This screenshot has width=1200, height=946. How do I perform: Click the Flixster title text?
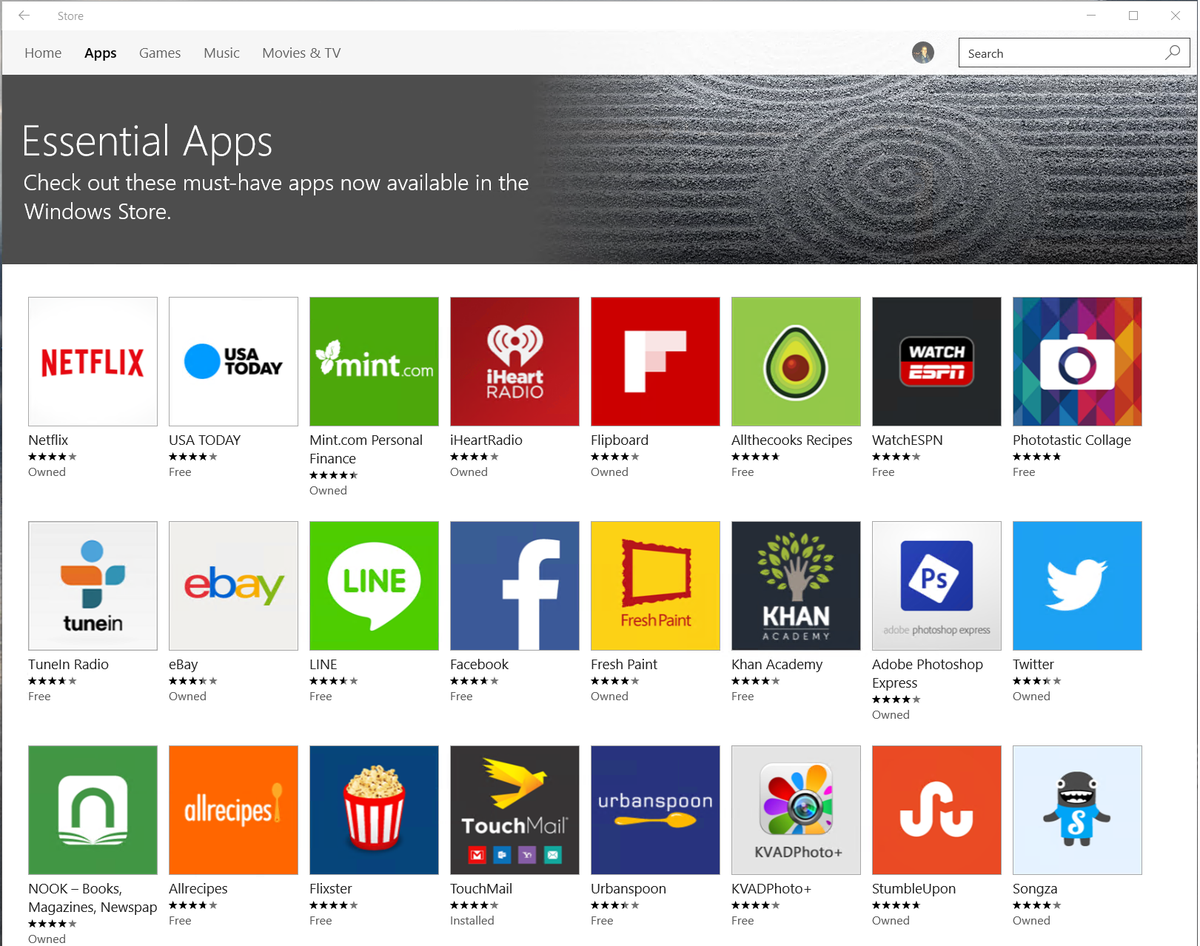point(331,889)
